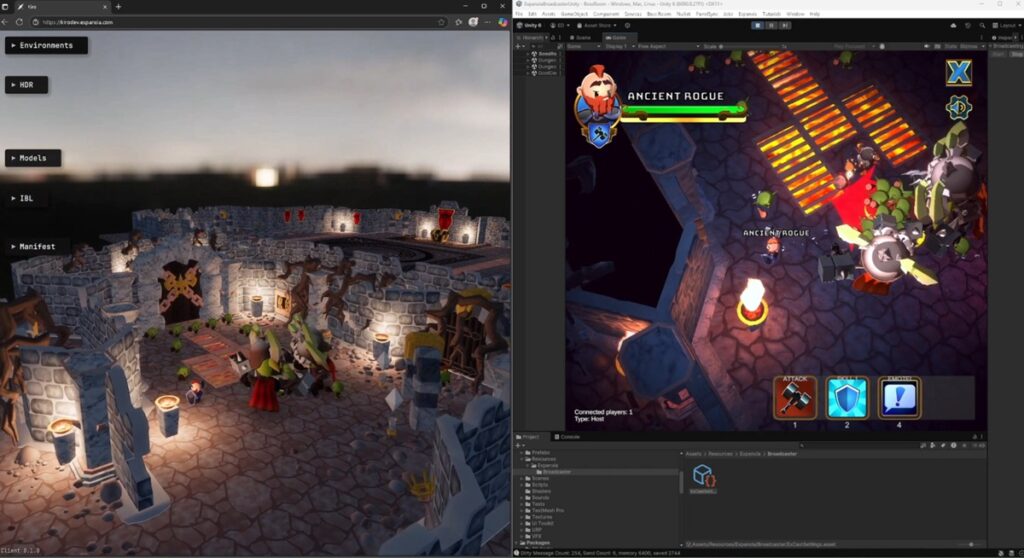Expand the IBL panel in the browser
This screenshot has height=558, width=1024.
click(26, 198)
